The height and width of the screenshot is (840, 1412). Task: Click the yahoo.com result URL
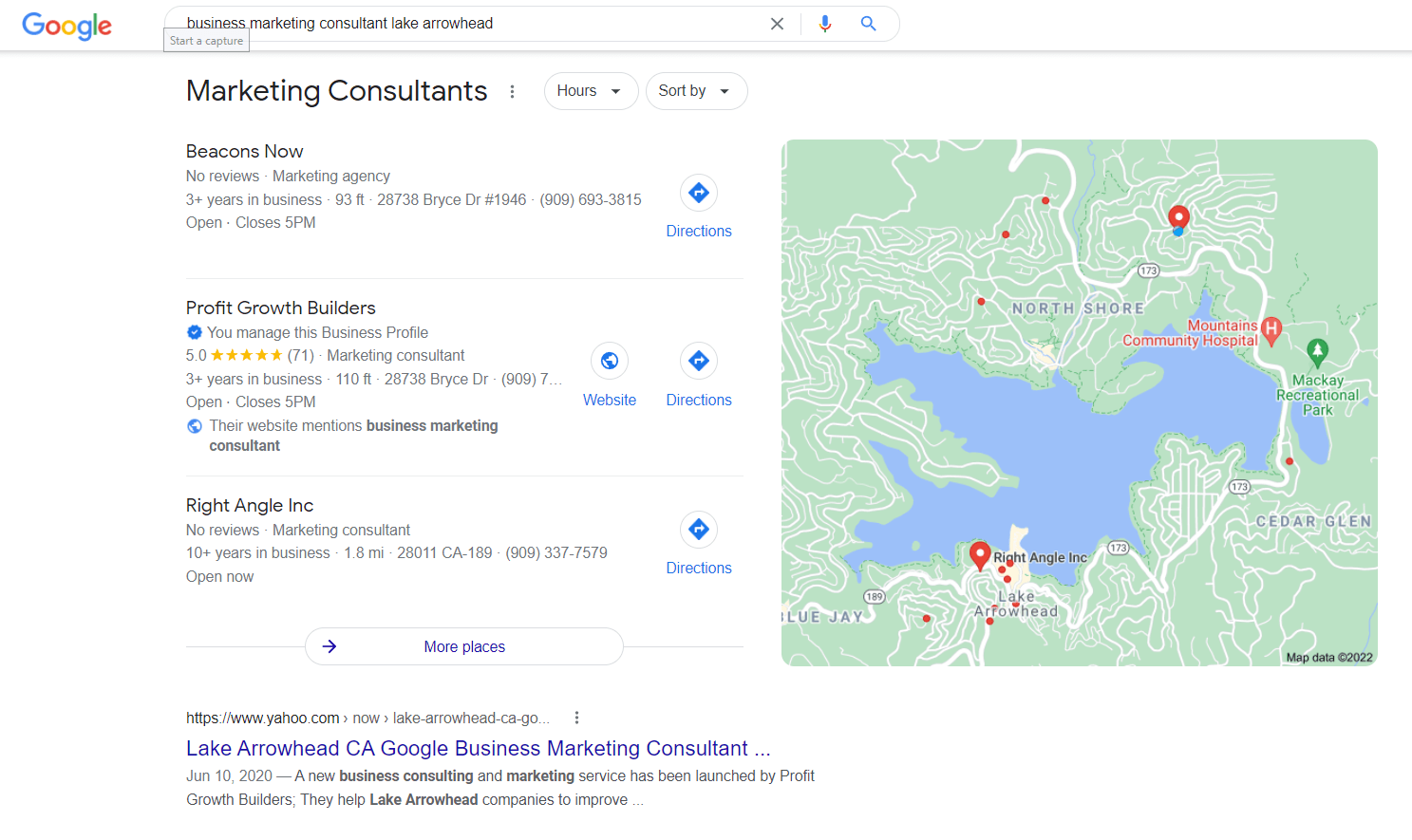coord(367,718)
